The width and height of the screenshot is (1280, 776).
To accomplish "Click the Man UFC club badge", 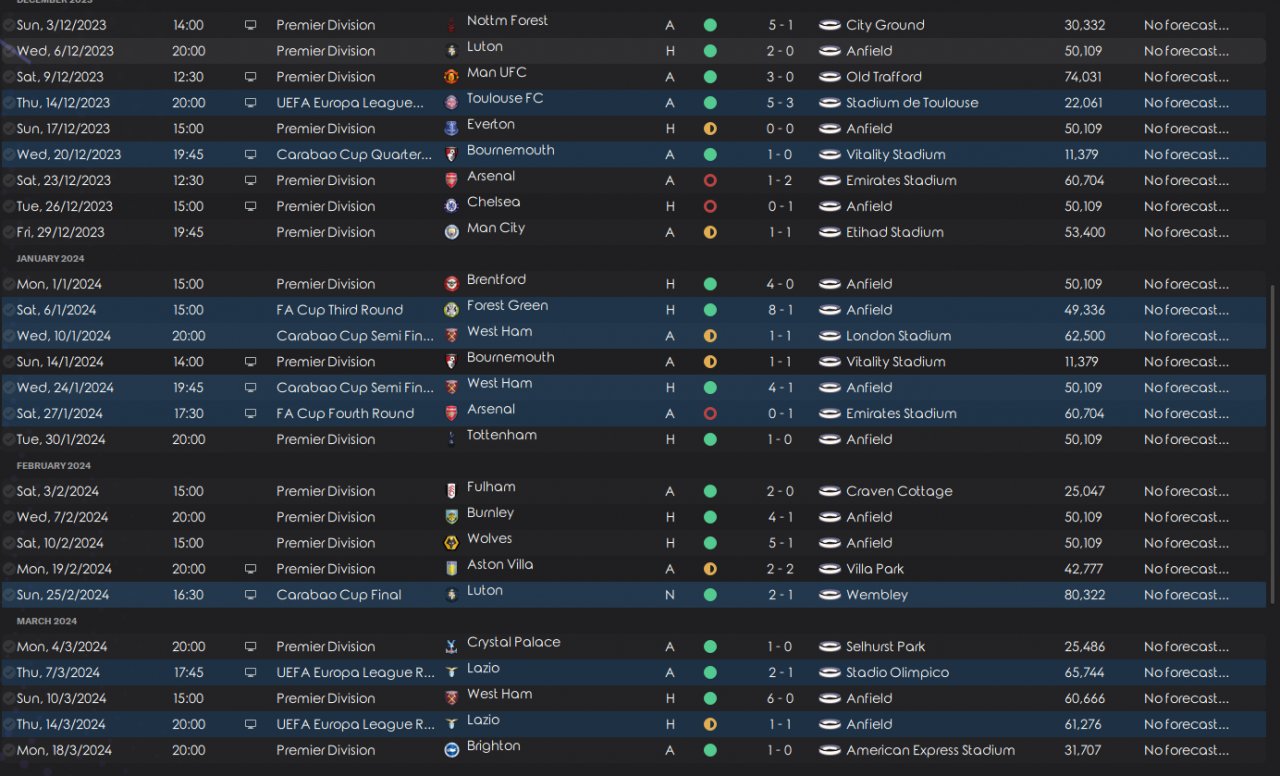I will tap(451, 76).
